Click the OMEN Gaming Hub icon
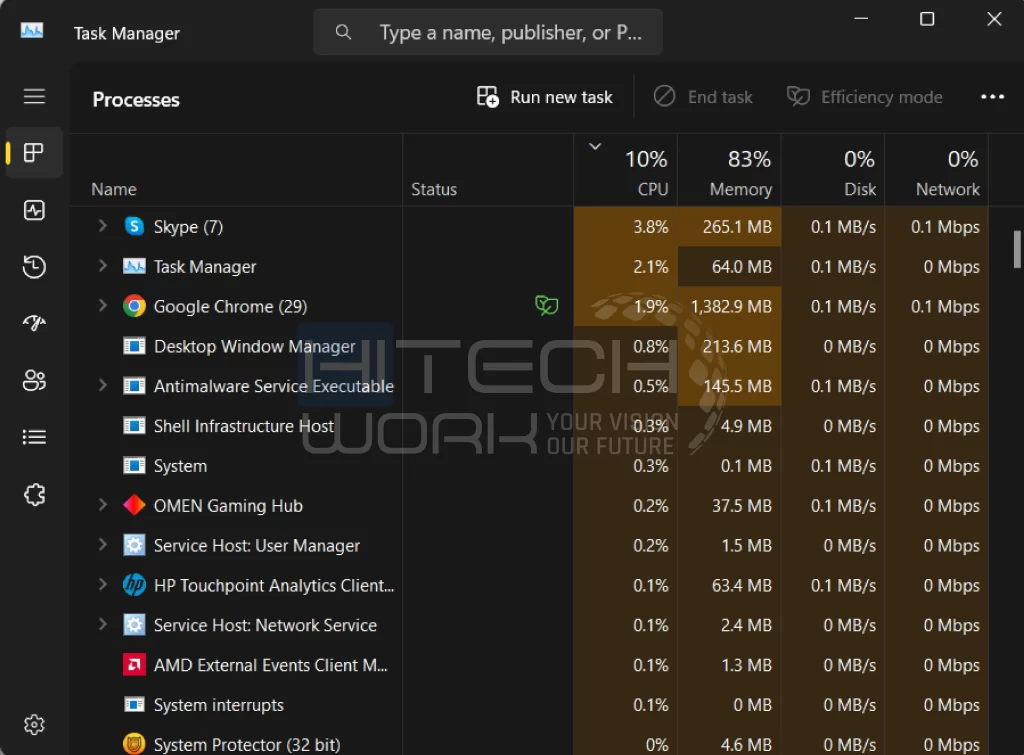Viewport: 1024px width, 755px height. 134,506
